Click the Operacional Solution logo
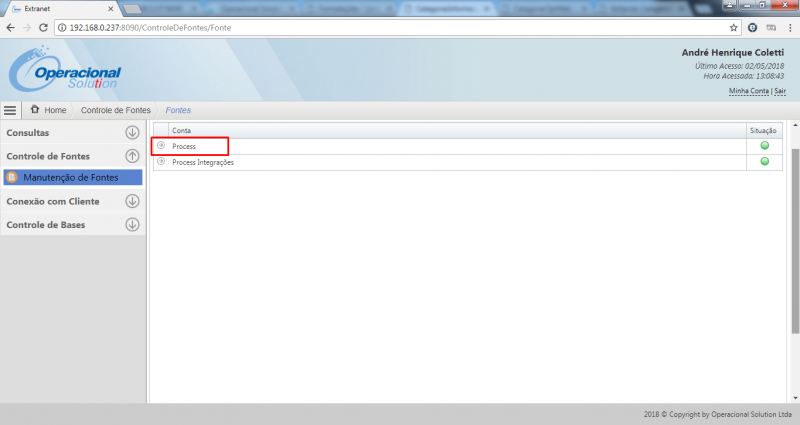This screenshot has width=800, height=425. (65, 72)
